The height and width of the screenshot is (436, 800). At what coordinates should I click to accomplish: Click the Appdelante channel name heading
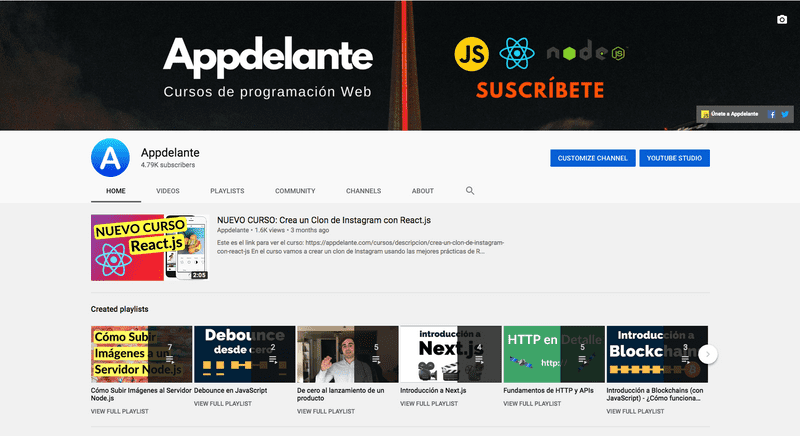pyautogui.click(x=170, y=152)
